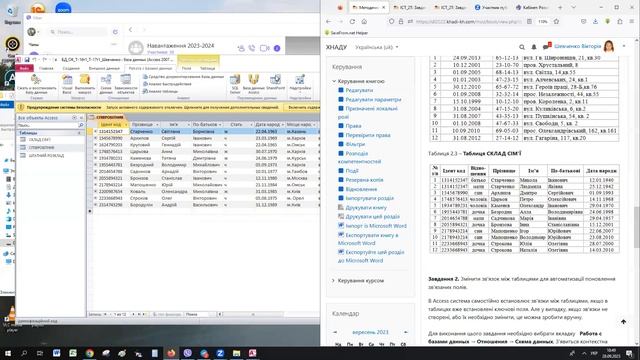The width and height of the screenshot is (640, 360).
Task: Click datasheet search box in record navigator
Action: pyautogui.click(x=198, y=314)
